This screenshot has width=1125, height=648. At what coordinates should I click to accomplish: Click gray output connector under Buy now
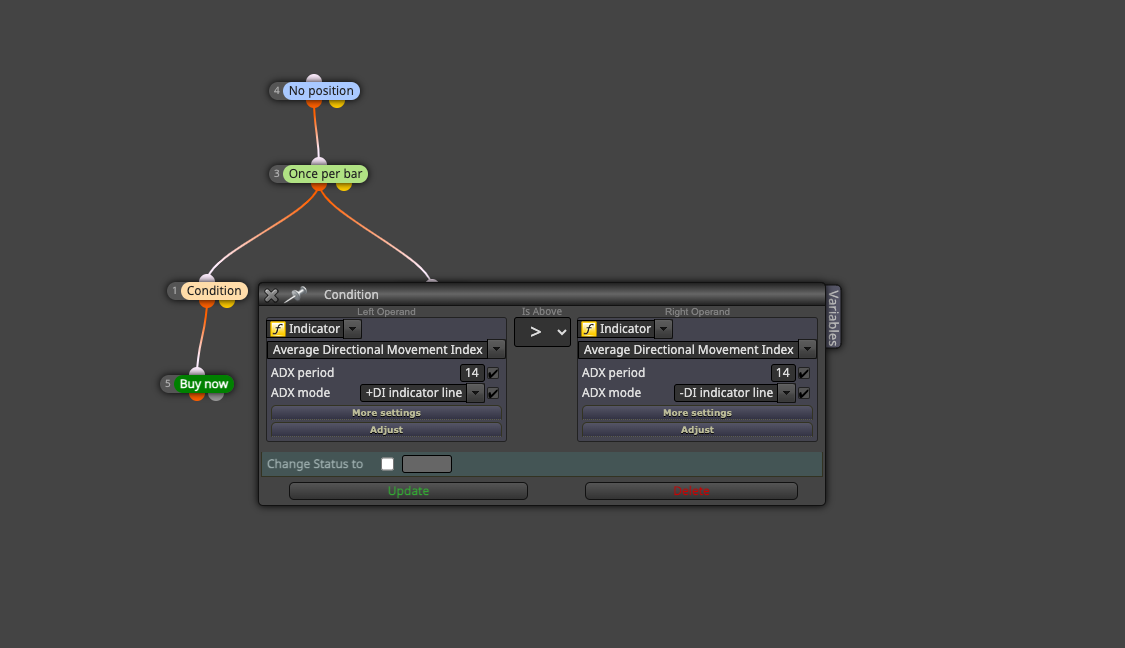[216, 396]
